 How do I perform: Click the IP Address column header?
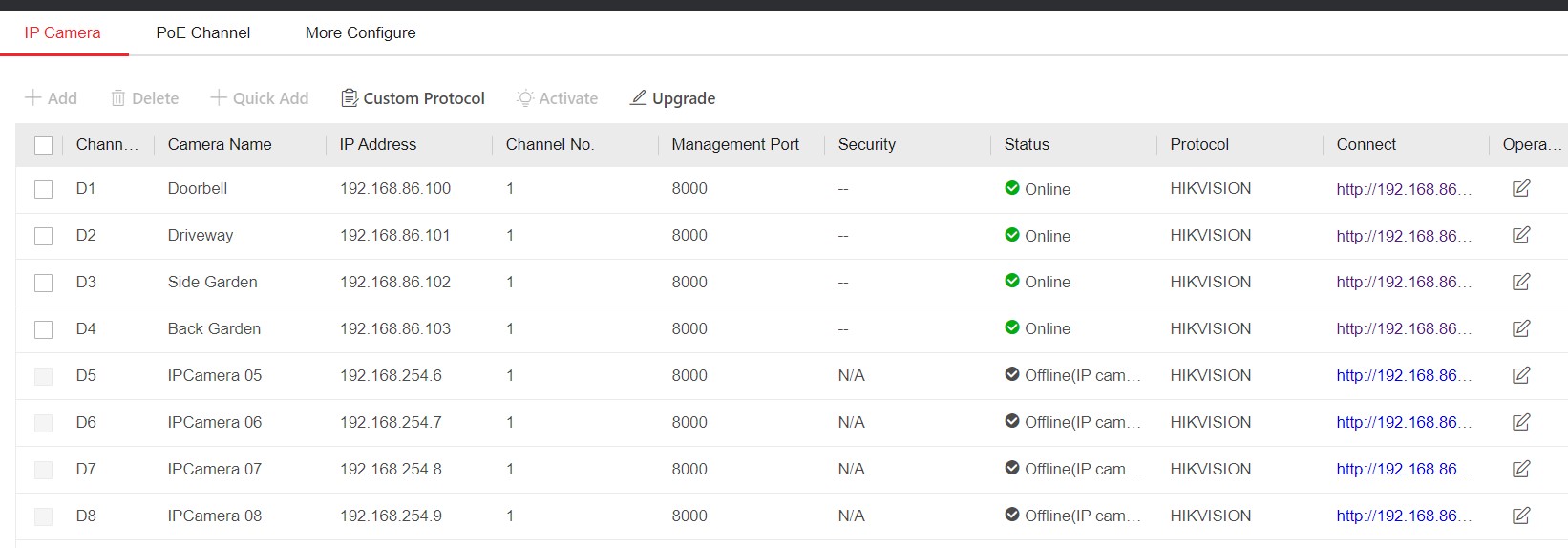tap(378, 144)
